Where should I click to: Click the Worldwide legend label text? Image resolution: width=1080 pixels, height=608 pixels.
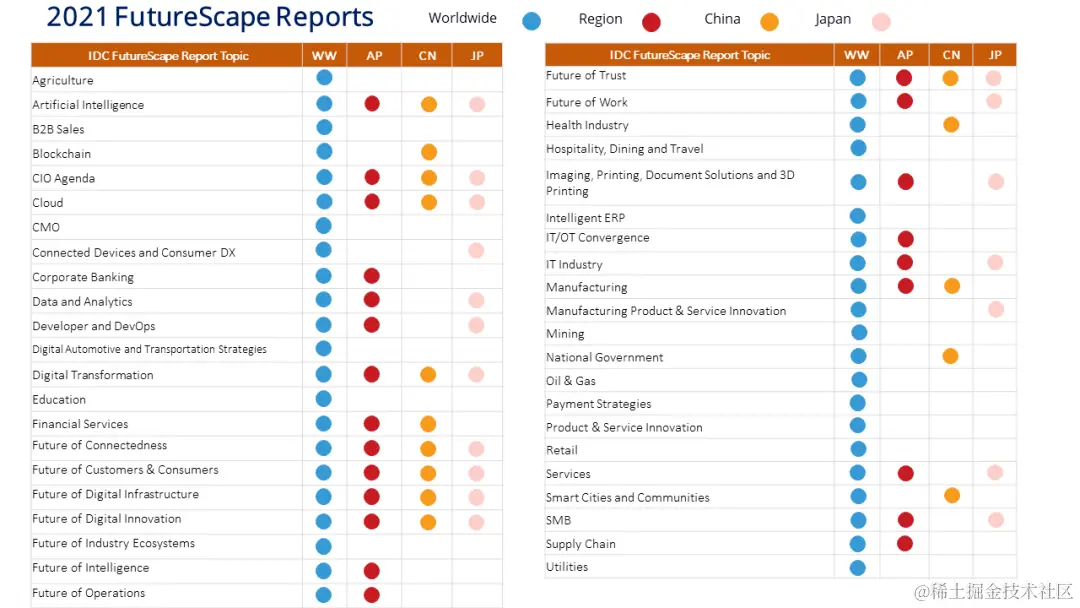[x=462, y=18]
